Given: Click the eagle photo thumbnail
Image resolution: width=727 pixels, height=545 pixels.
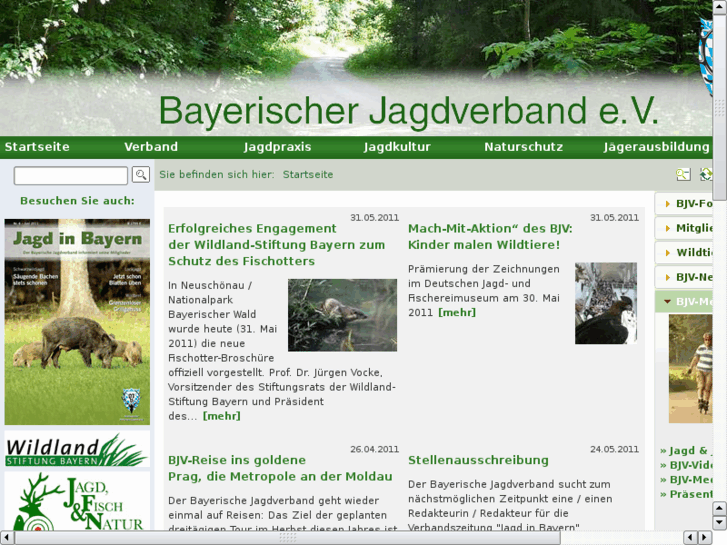Looking at the screenshot, I should 606,303.
